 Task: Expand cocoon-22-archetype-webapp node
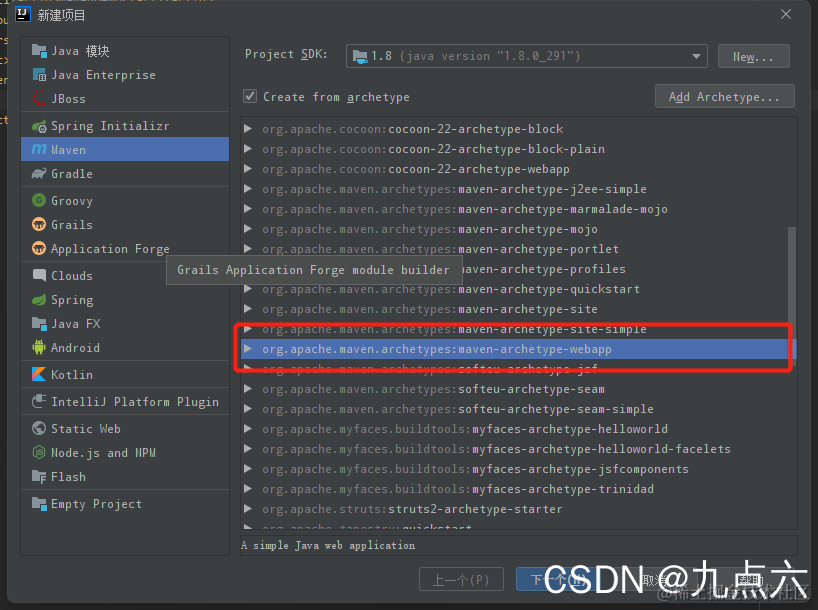click(248, 169)
